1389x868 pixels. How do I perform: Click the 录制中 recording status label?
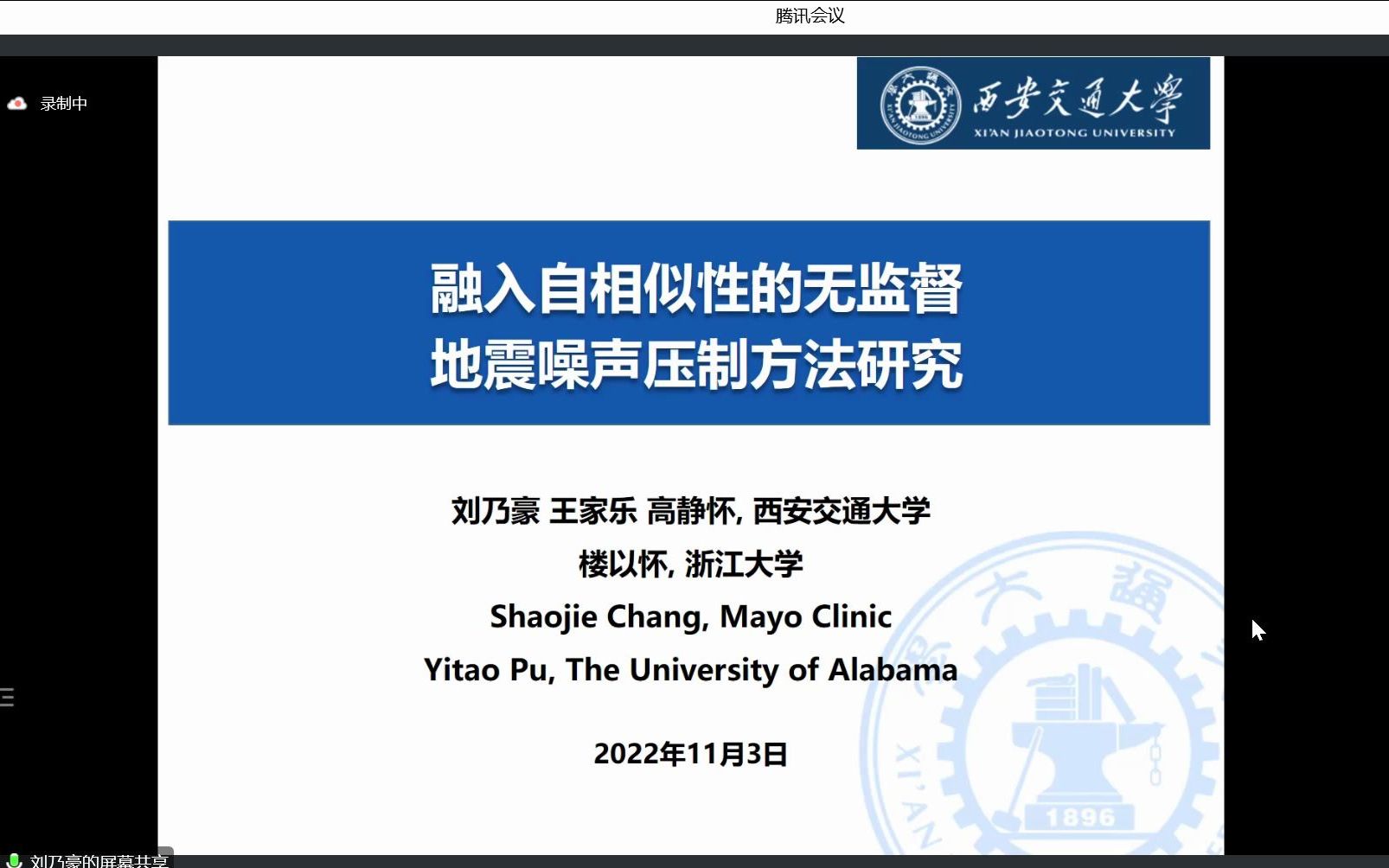(64, 104)
